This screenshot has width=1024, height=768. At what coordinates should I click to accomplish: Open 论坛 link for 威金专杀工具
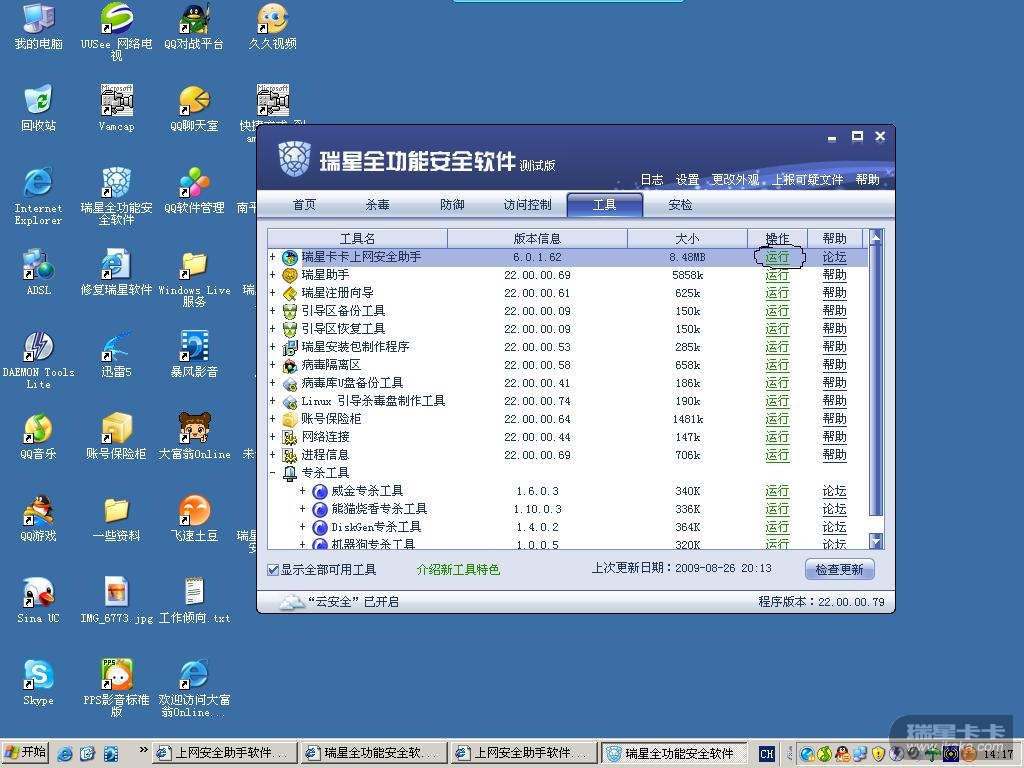click(x=835, y=491)
